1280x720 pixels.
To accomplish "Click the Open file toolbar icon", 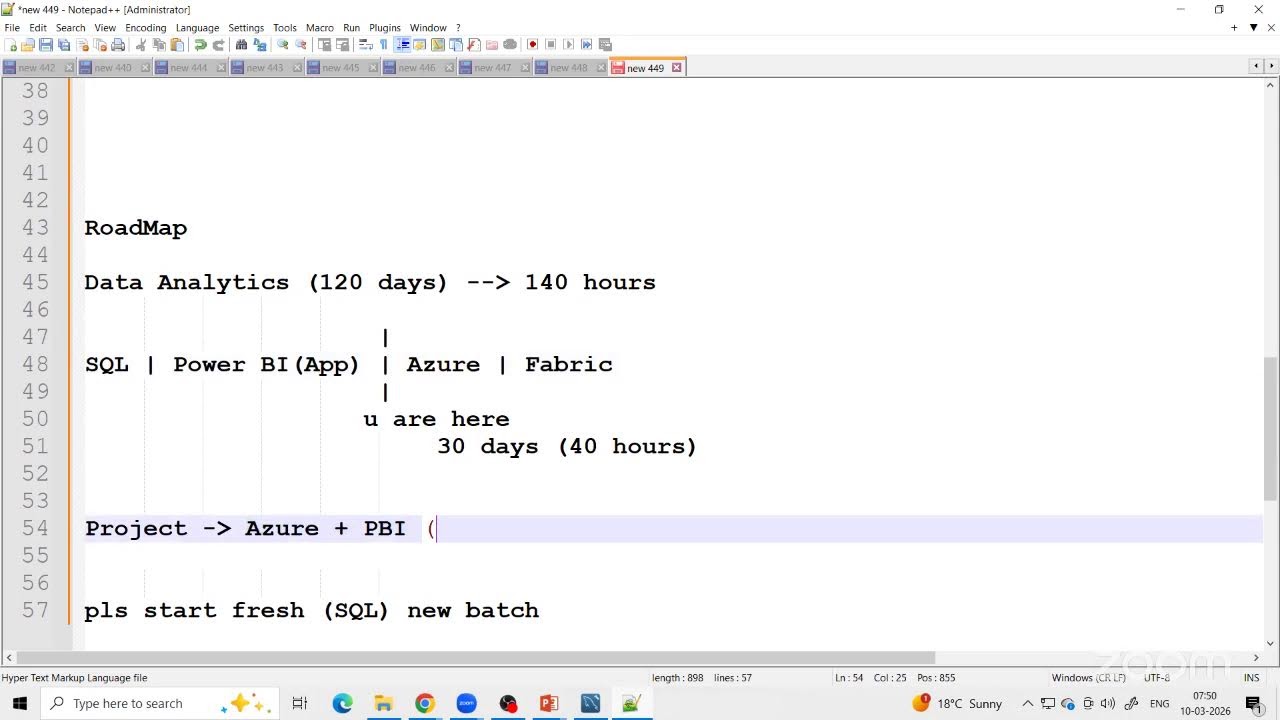I will tap(27, 44).
